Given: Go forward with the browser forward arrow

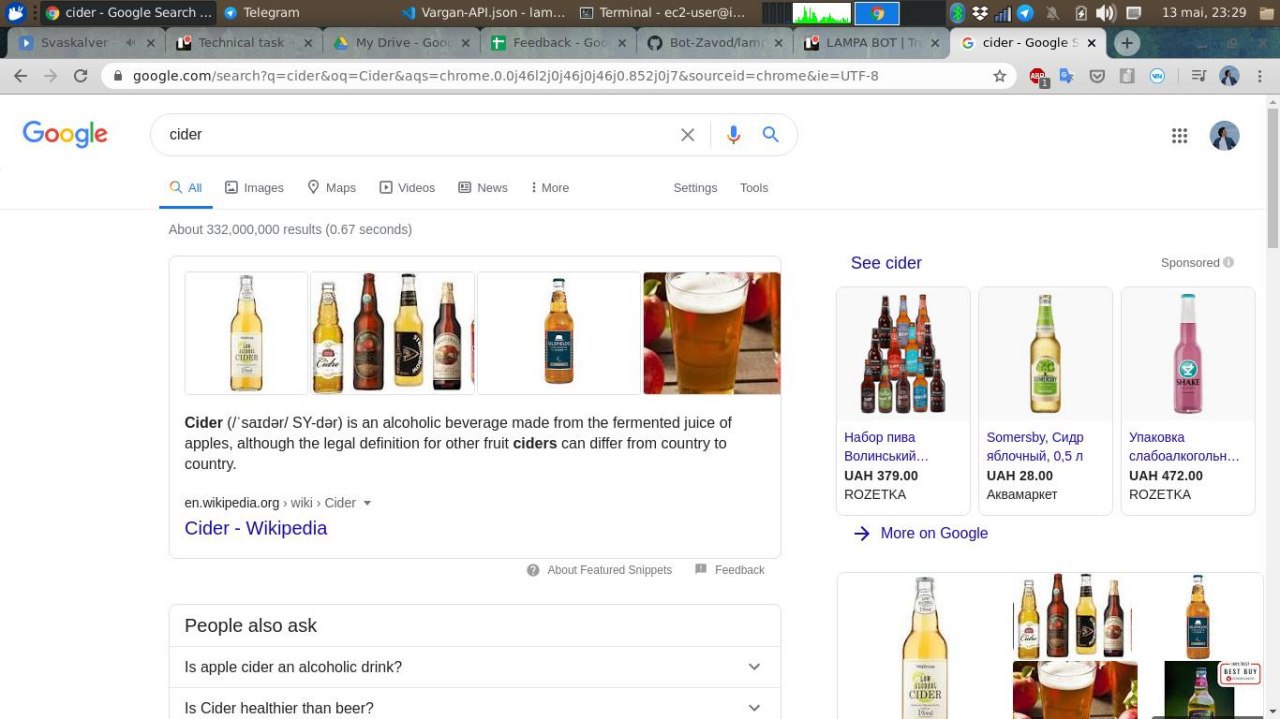Looking at the screenshot, I should [x=51, y=76].
